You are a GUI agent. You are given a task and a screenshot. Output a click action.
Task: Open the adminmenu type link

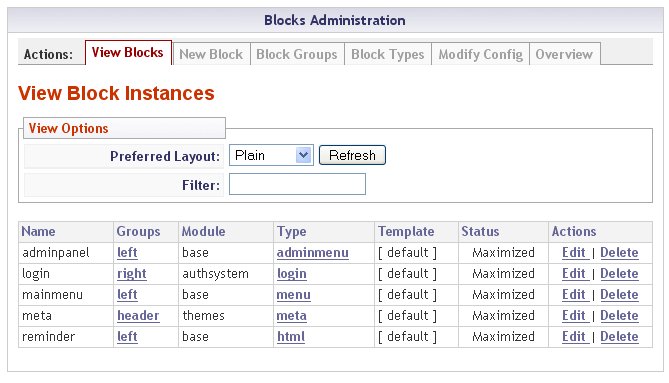tap(313, 252)
